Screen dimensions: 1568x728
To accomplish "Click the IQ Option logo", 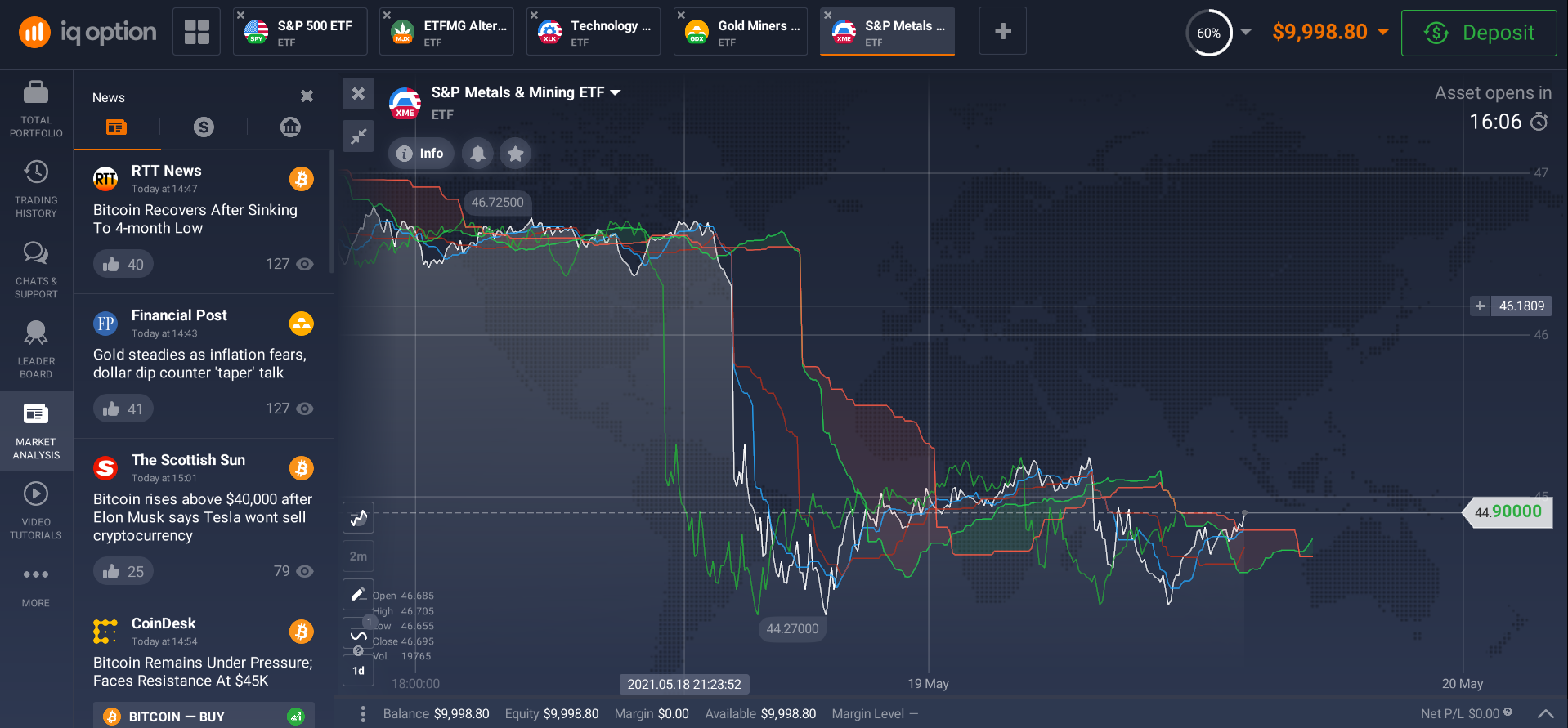I will (x=87, y=32).
